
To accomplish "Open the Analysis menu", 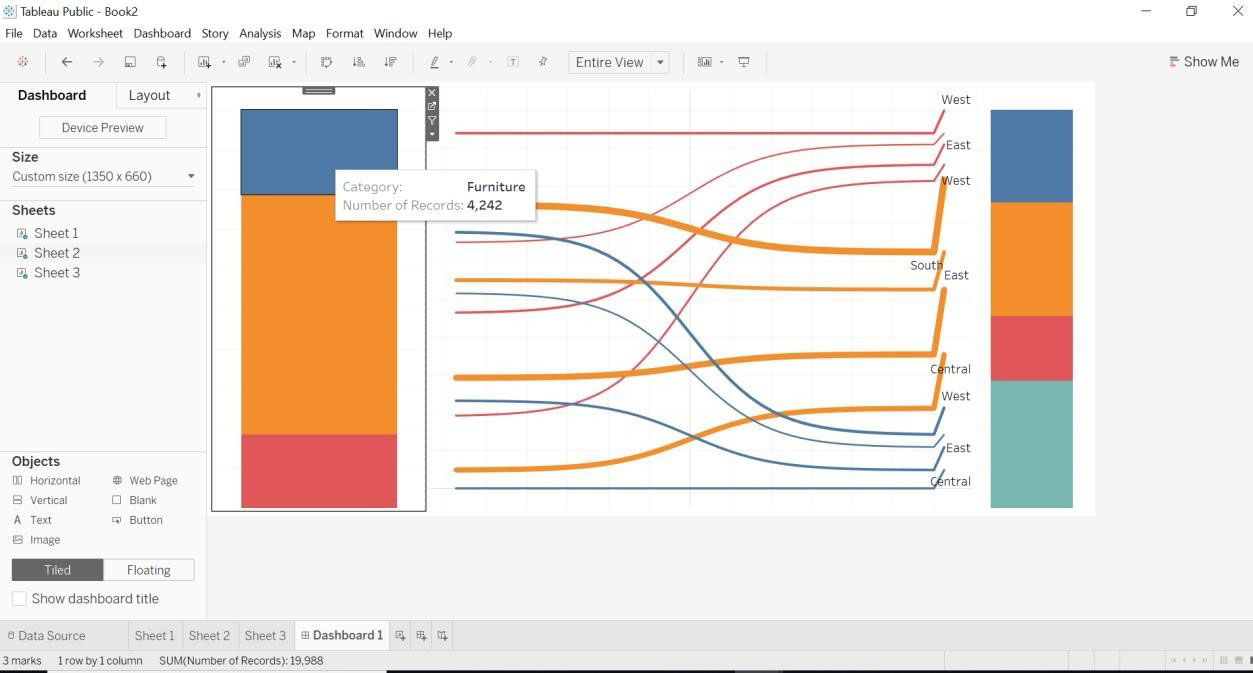I will coord(260,33).
